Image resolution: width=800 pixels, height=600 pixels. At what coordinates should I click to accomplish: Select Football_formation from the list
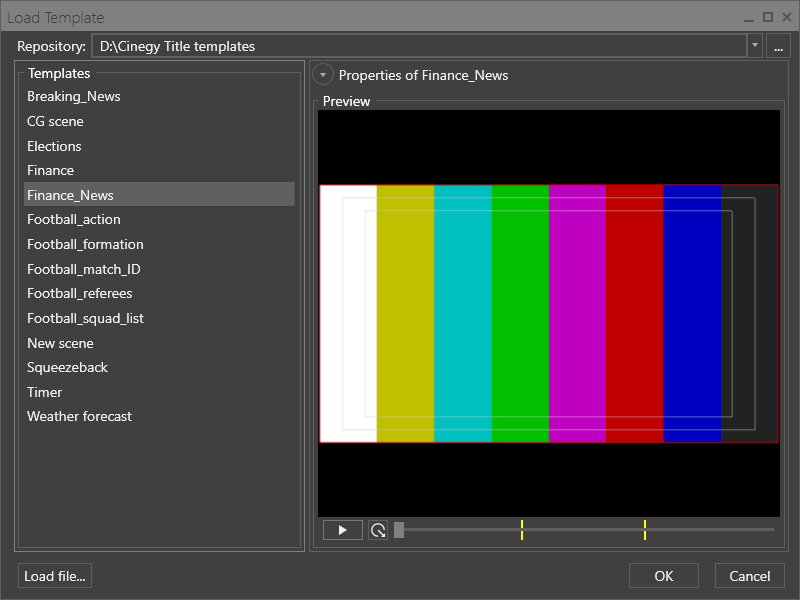pyautogui.click(x=85, y=244)
